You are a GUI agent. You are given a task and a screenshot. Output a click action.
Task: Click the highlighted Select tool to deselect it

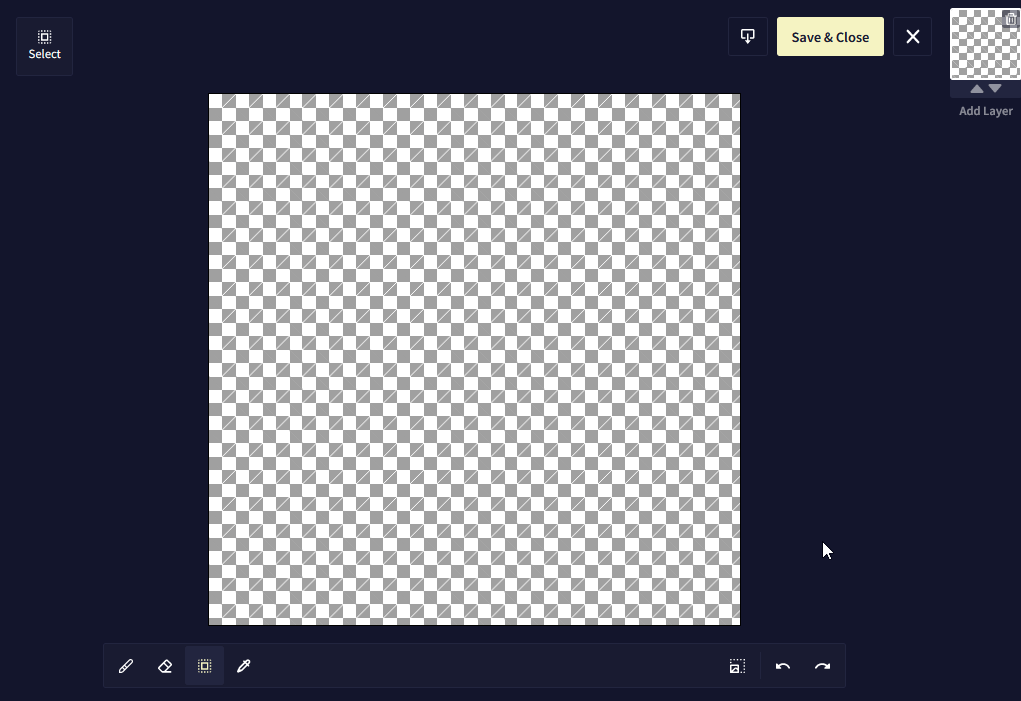[x=204, y=665]
